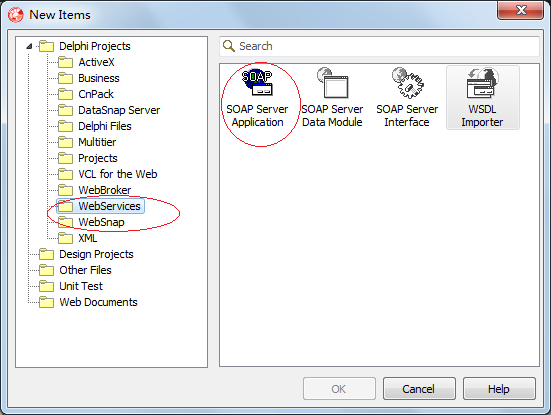Select the SOAP Server Data Module icon
551x415 pixels.
pyautogui.click(x=332, y=83)
